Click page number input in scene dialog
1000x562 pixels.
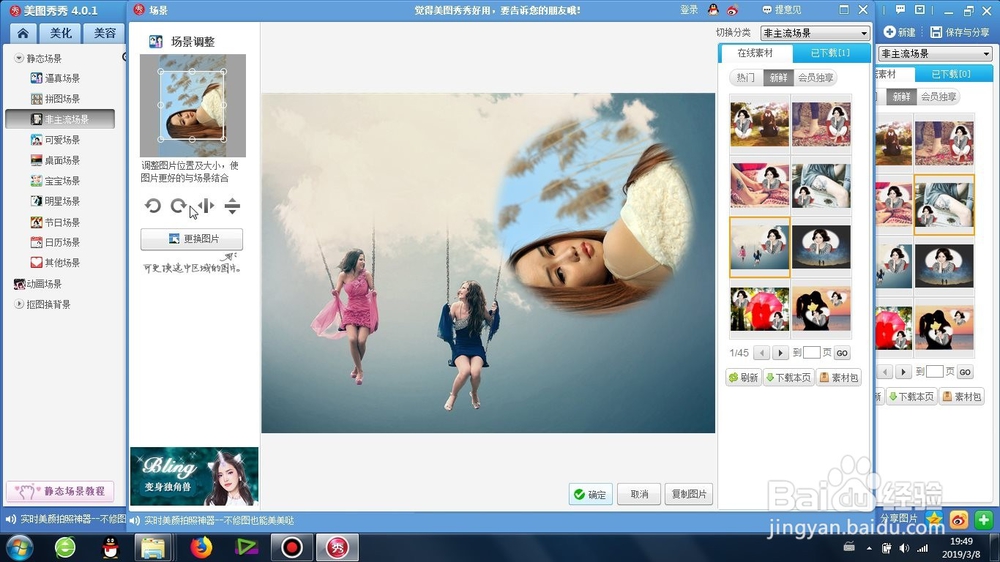[x=812, y=353]
